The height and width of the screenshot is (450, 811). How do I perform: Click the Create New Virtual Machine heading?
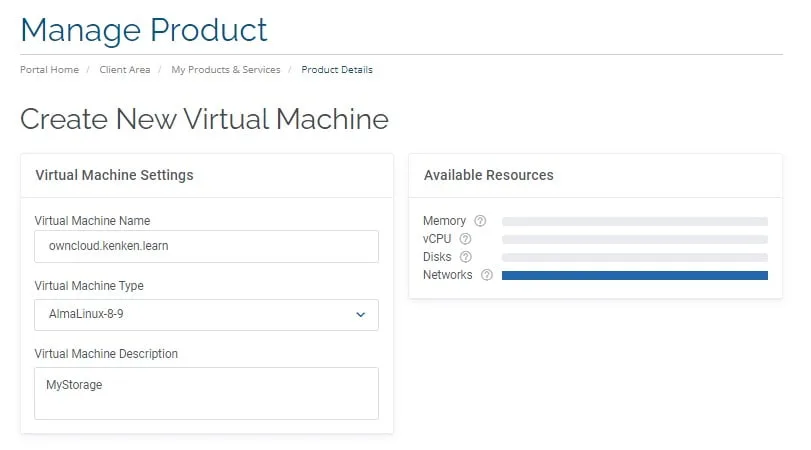[204, 119]
